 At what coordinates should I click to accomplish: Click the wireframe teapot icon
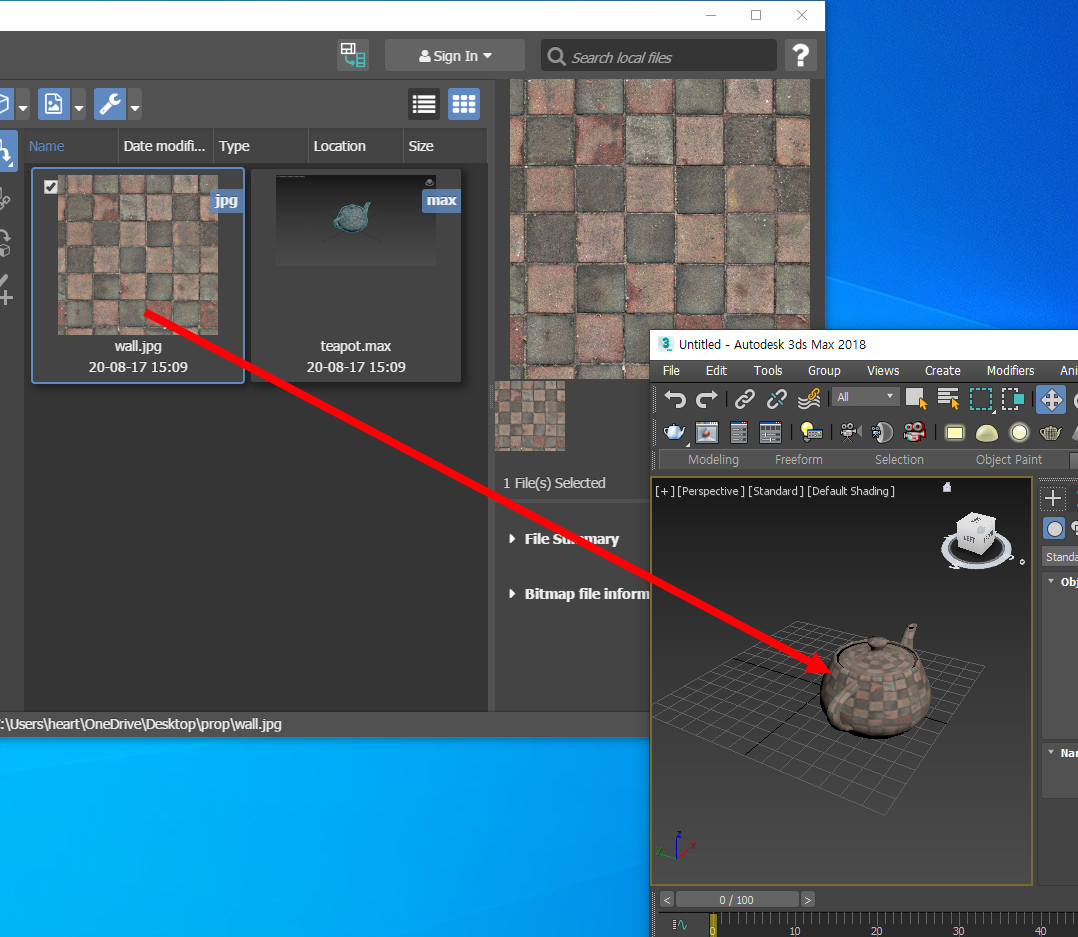[1050, 432]
